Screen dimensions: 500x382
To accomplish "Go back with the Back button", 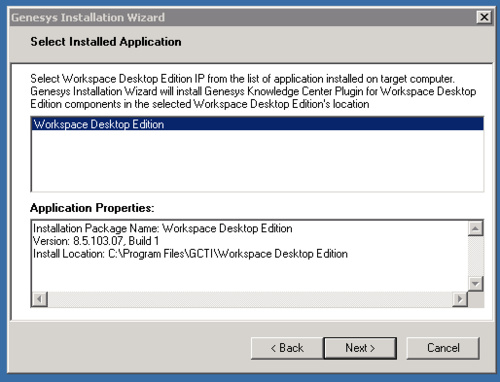I will click(x=287, y=348).
